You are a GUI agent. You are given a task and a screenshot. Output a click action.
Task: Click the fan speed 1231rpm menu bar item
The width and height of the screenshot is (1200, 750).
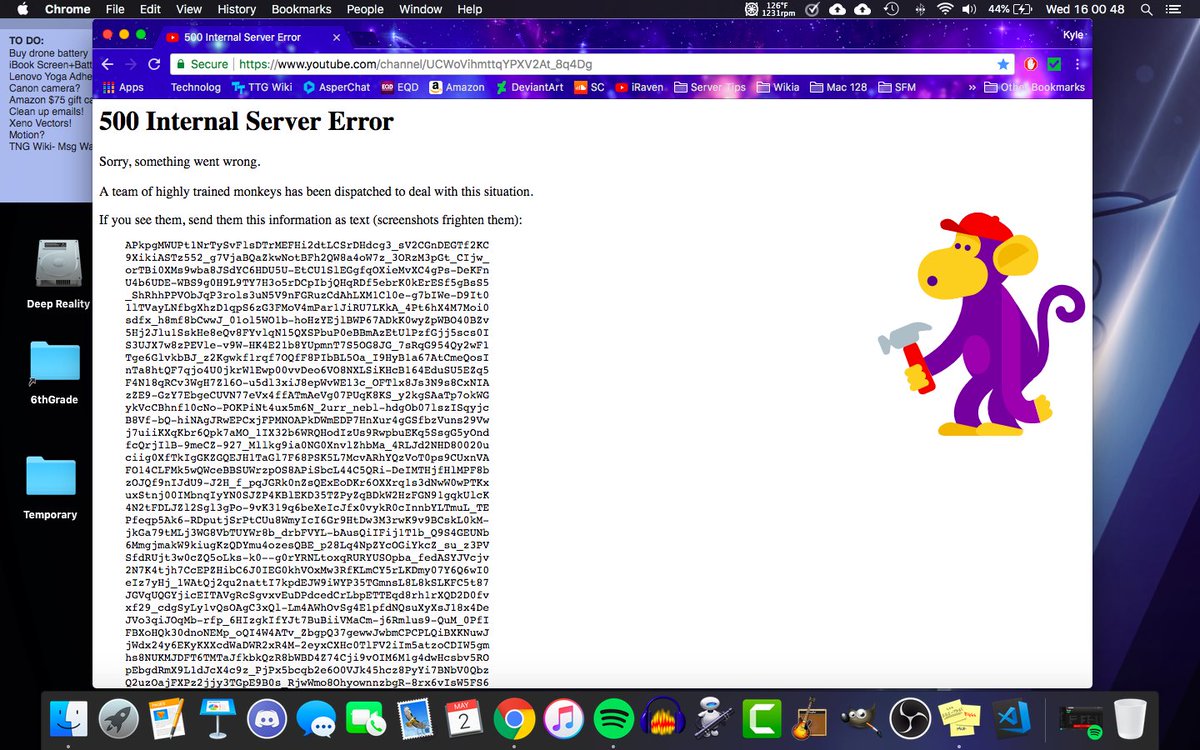[x=768, y=9]
